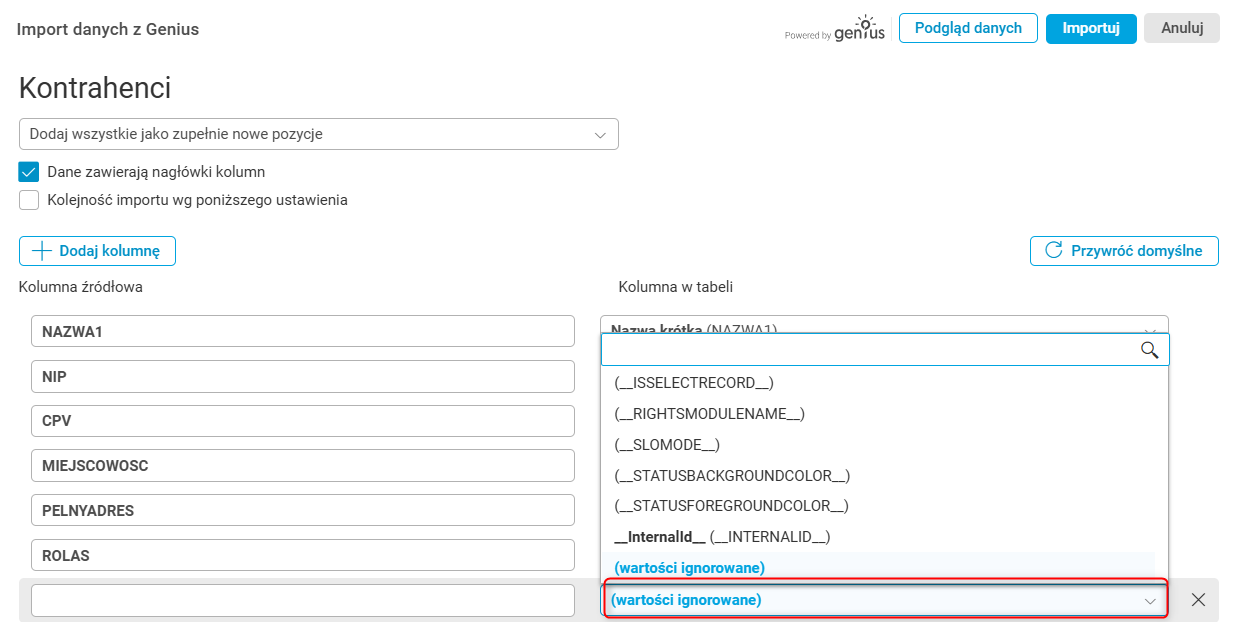Uncheck 'Dane zawierają nagłówki kolumn' checkbox
The height and width of the screenshot is (622, 1237).
click(29, 172)
